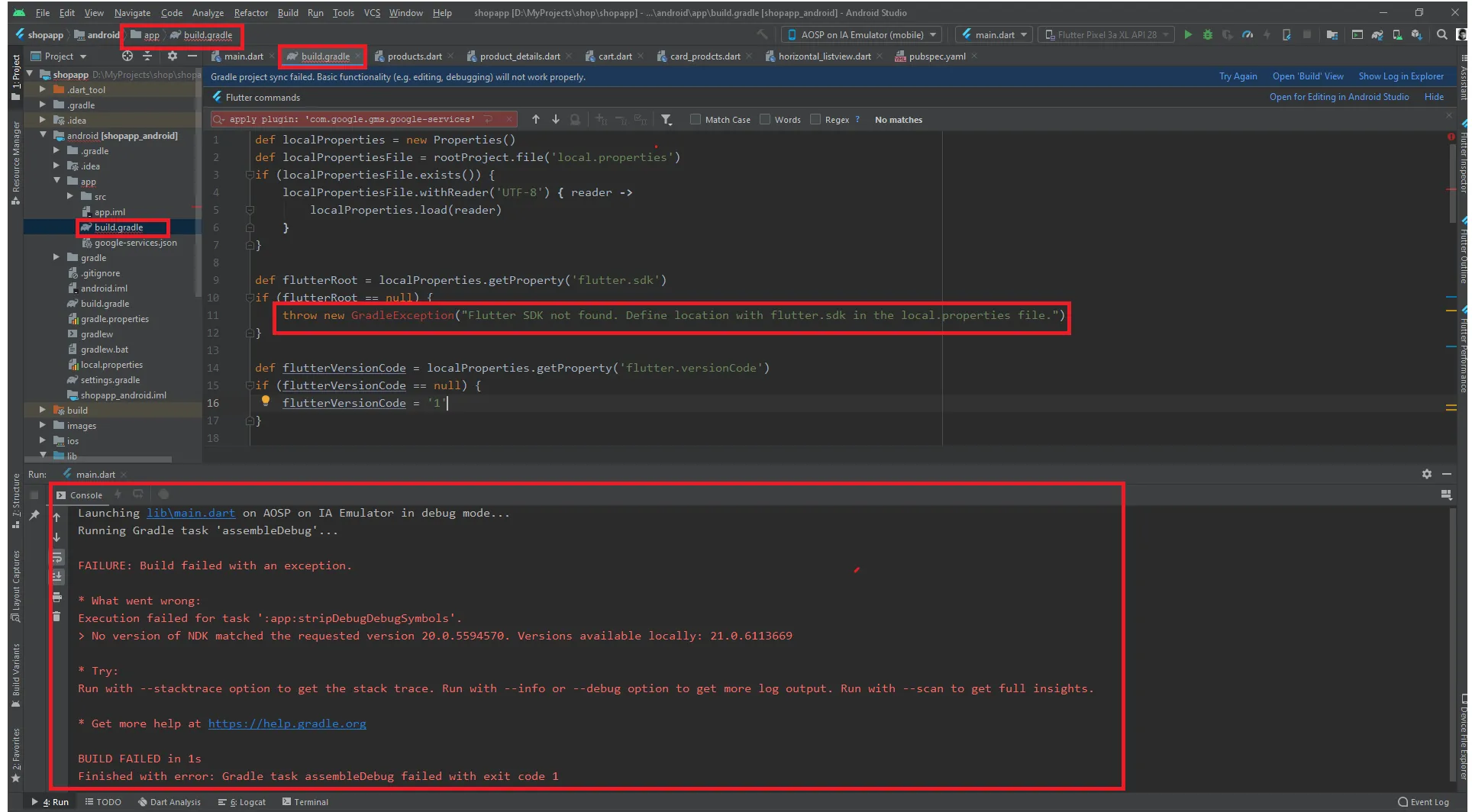Click Try Again in the sync banner
1472x812 pixels.
click(1238, 76)
